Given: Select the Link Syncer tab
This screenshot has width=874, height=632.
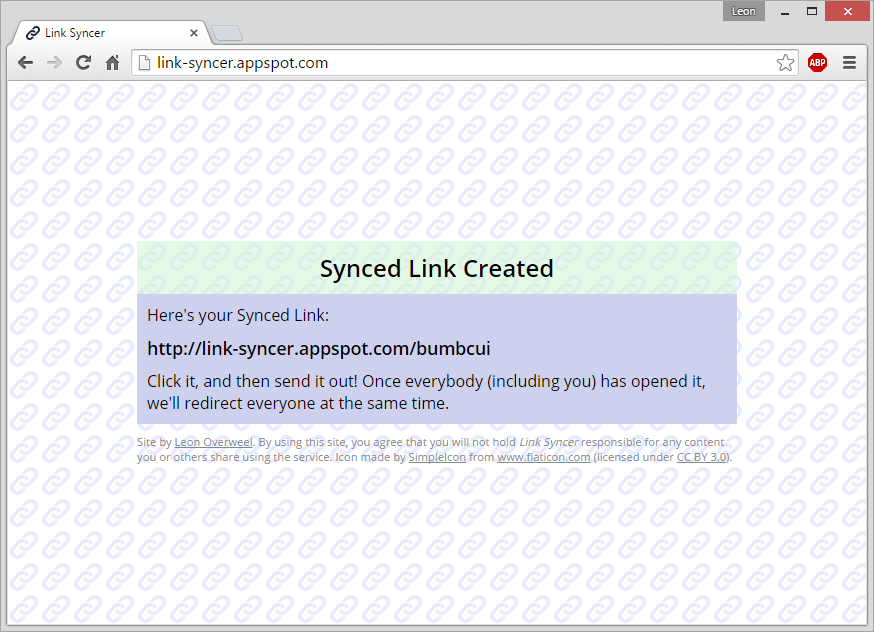Looking at the screenshot, I should click(109, 33).
